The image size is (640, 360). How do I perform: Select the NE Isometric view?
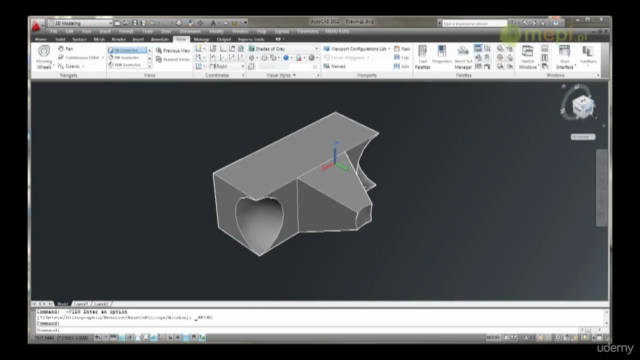pyautogui.click(x=127, y=58)
